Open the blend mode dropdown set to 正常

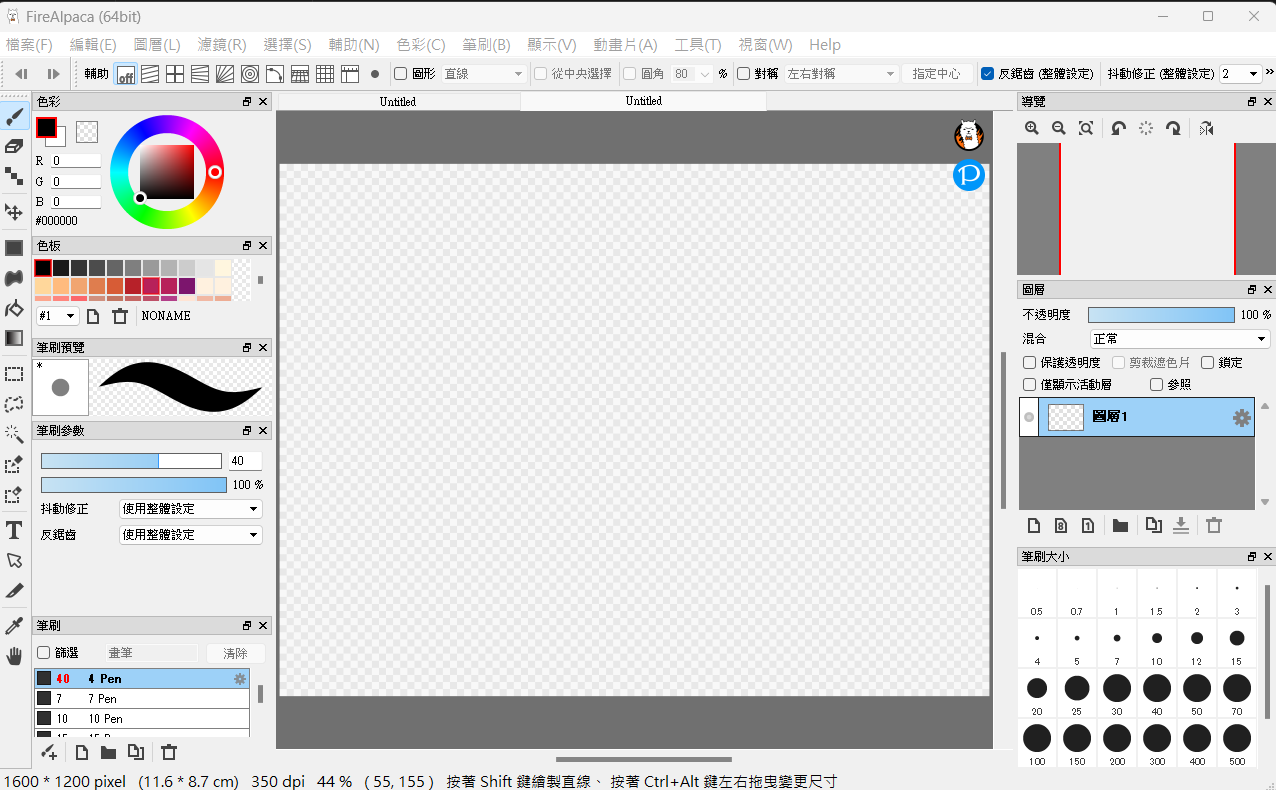(1180, 338)
